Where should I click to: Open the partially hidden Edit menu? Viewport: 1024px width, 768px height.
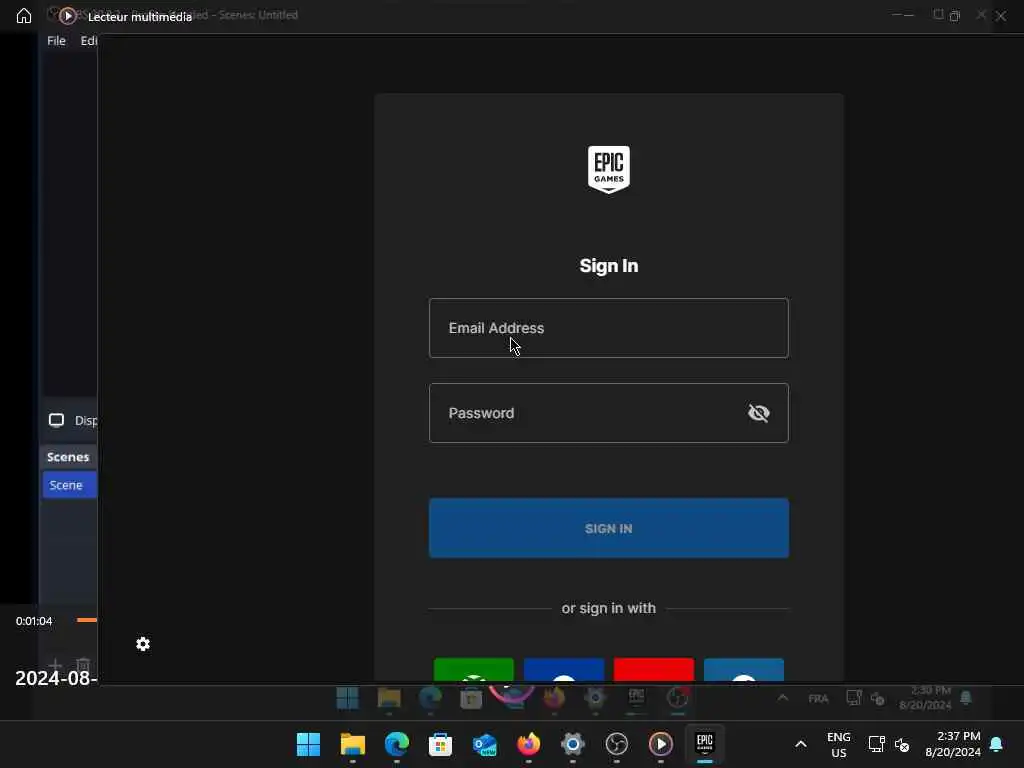coord(89,40)
